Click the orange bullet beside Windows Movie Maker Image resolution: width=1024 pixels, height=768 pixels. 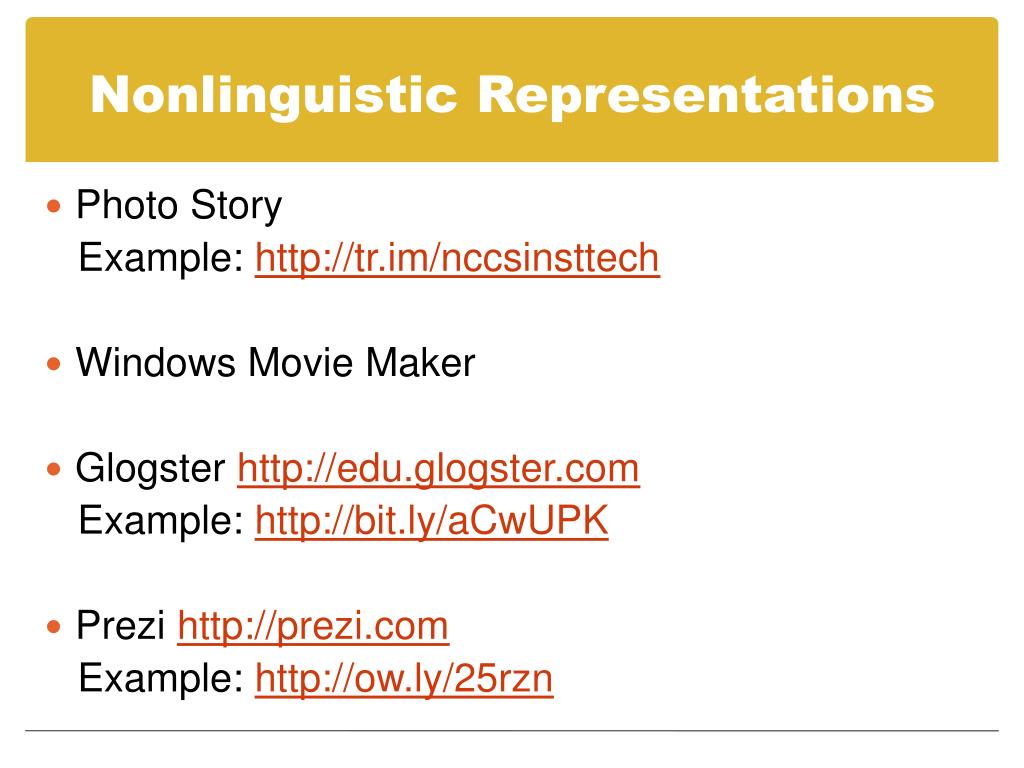(x=54, y=364)
